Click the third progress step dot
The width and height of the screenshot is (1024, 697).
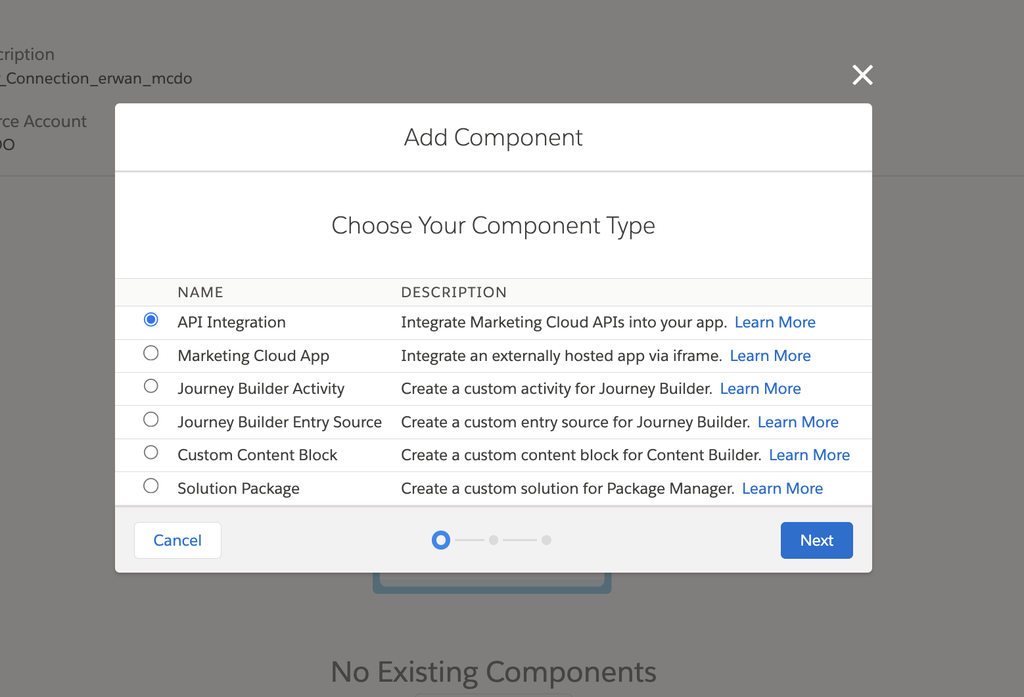[x=547, y=540]
